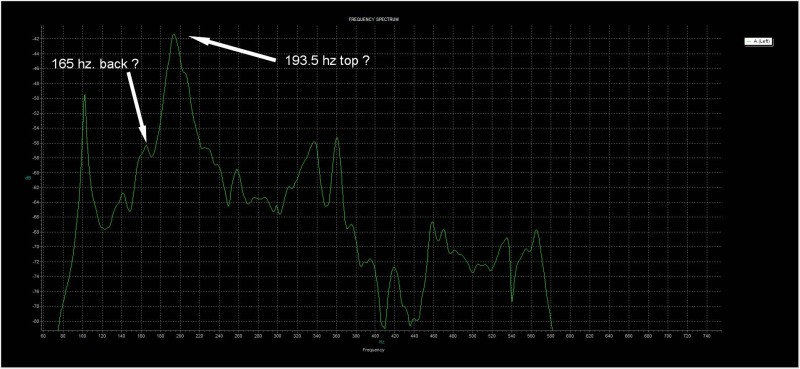Click the tallest peak of the green curve

(x=174, y=35)
